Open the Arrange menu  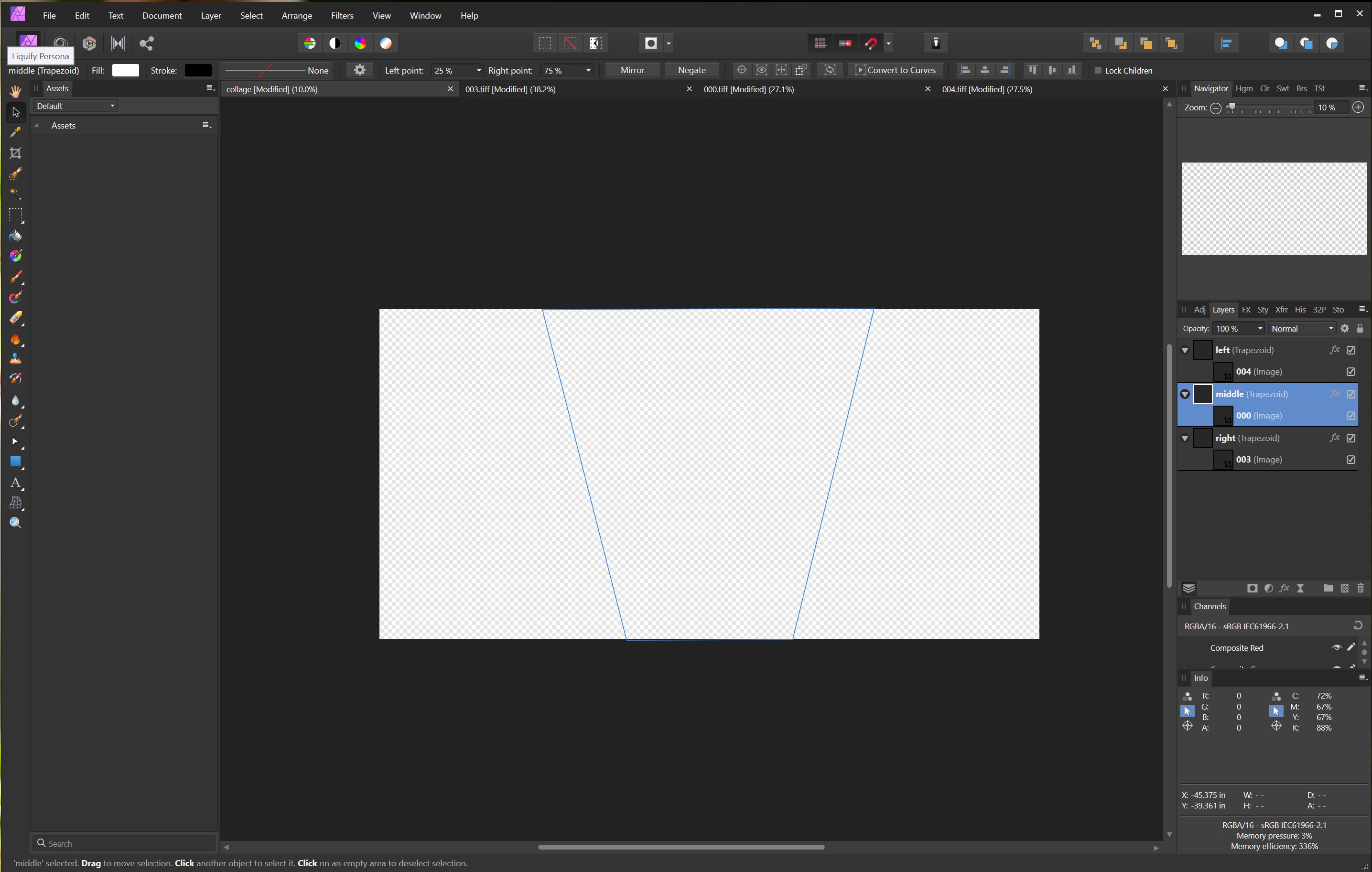297,15
